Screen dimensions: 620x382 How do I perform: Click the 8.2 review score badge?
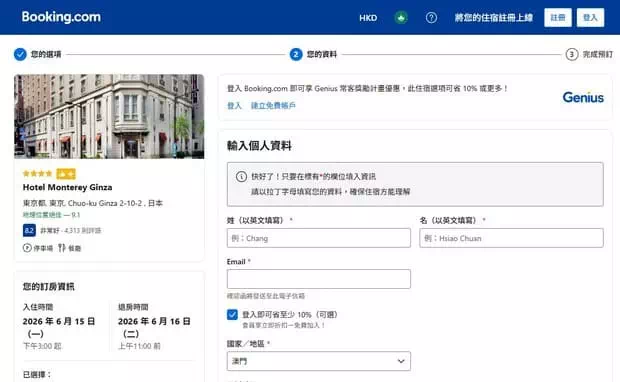(29, 230)
